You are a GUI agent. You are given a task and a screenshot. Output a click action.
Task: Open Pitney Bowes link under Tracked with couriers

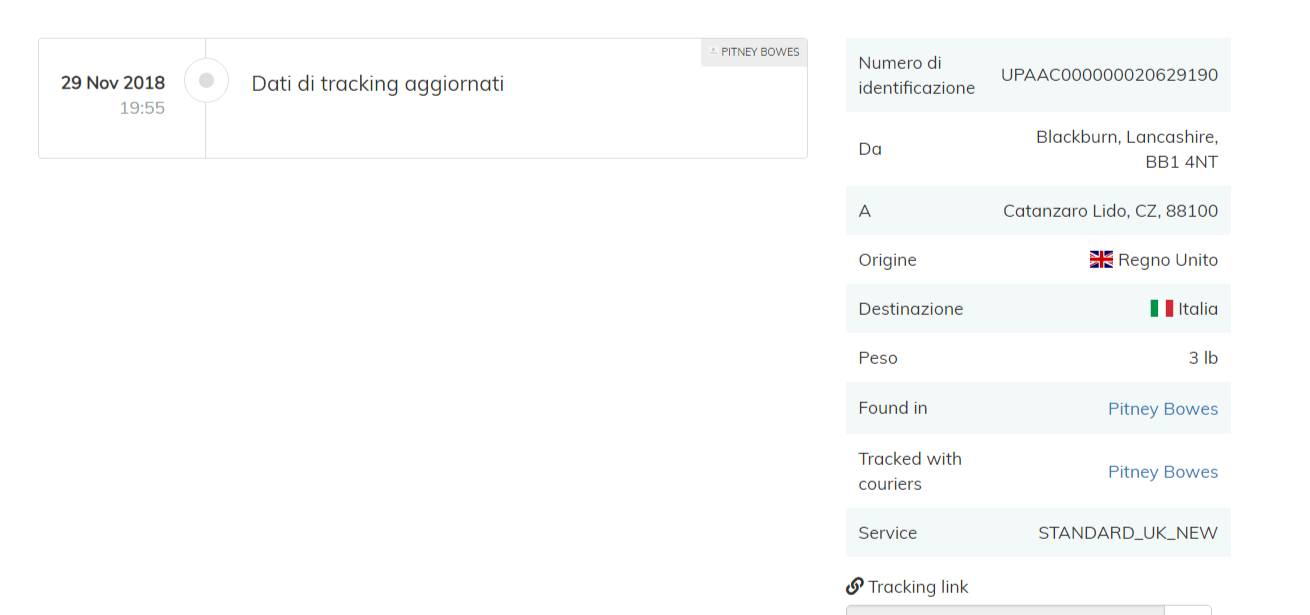pyautogui.click(x=1162, y=472)
